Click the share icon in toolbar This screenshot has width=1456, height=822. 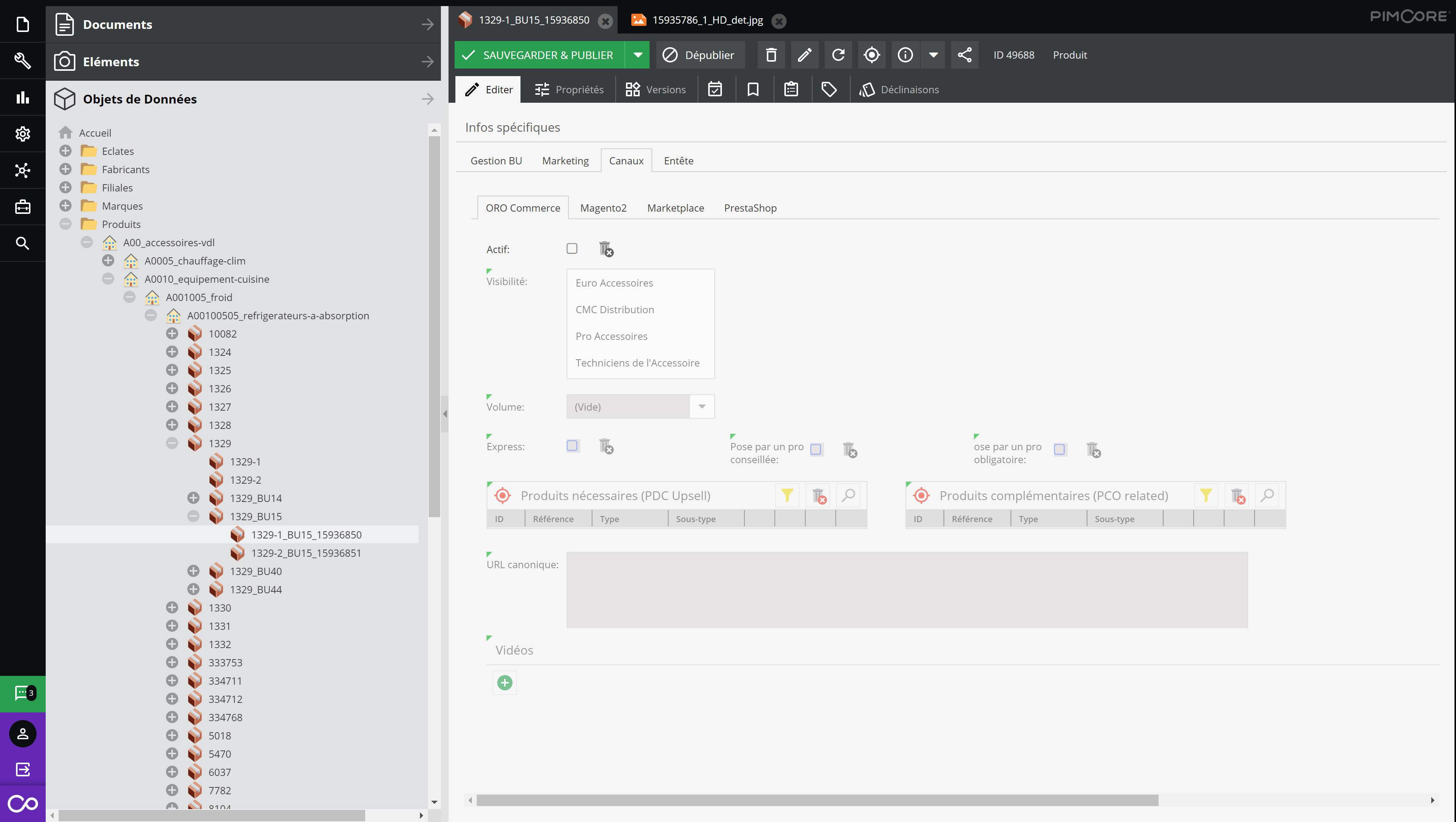964,55
